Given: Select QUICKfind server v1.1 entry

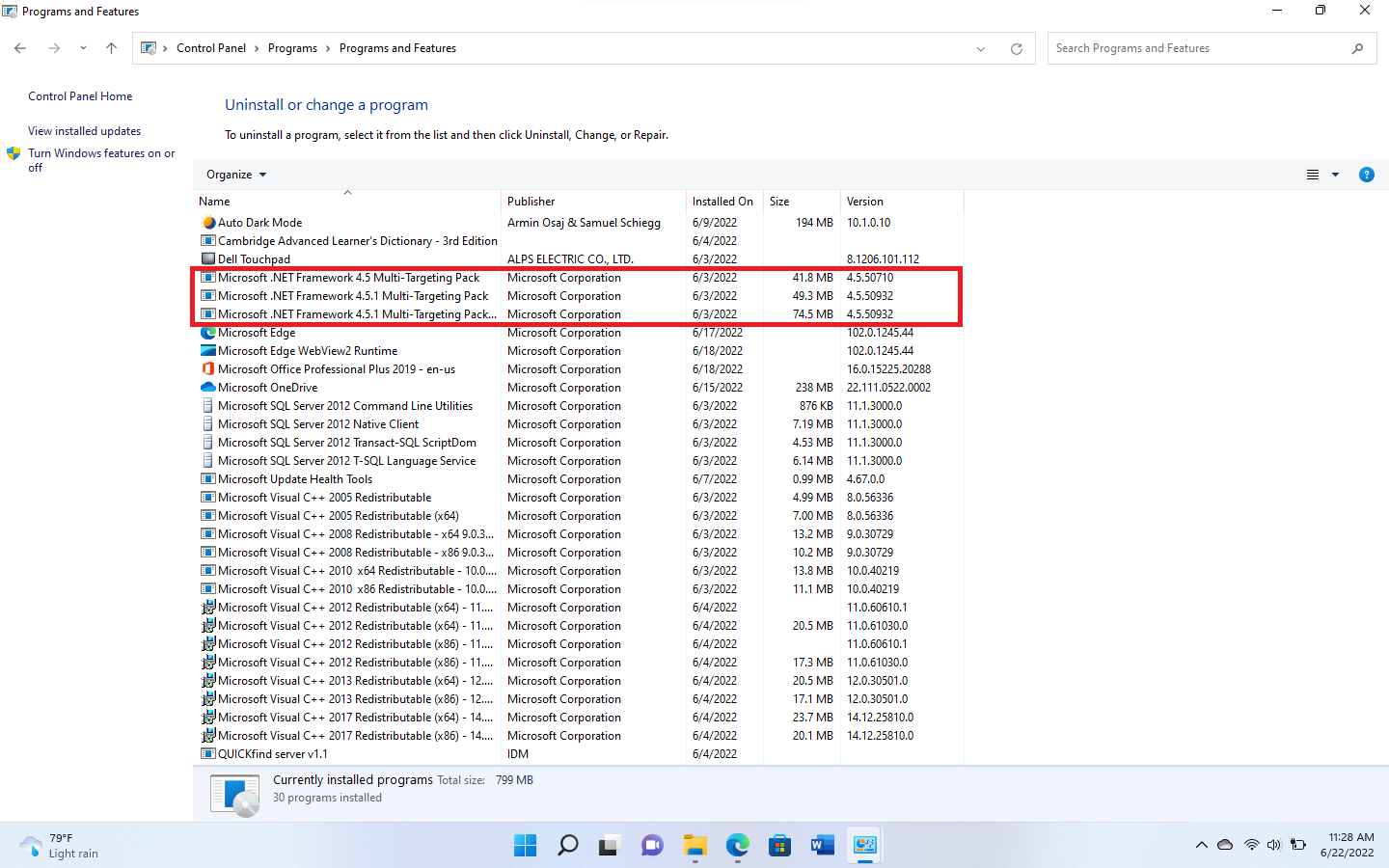Looking at the screenshot, I should (273, 754).
